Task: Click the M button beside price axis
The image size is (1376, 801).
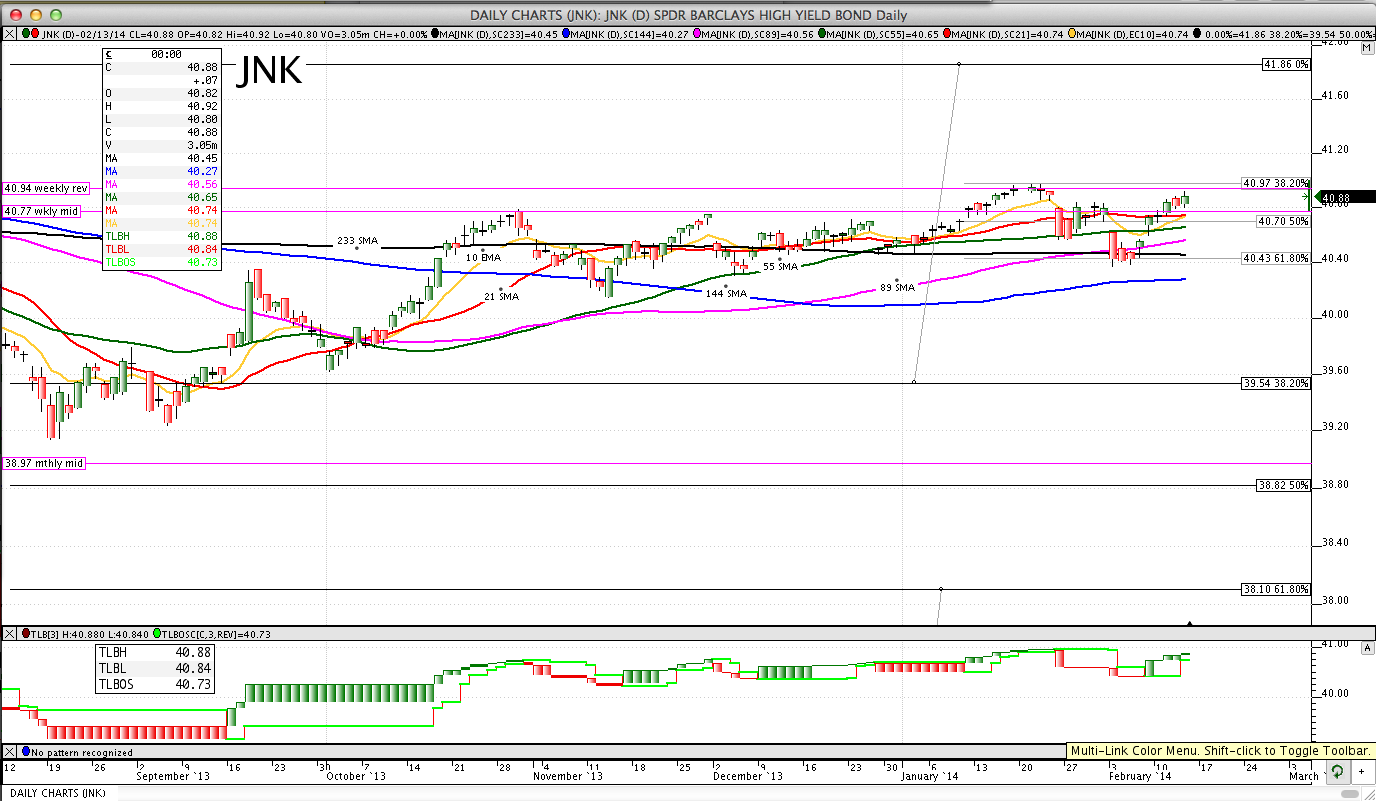Action: point(1366,47)
